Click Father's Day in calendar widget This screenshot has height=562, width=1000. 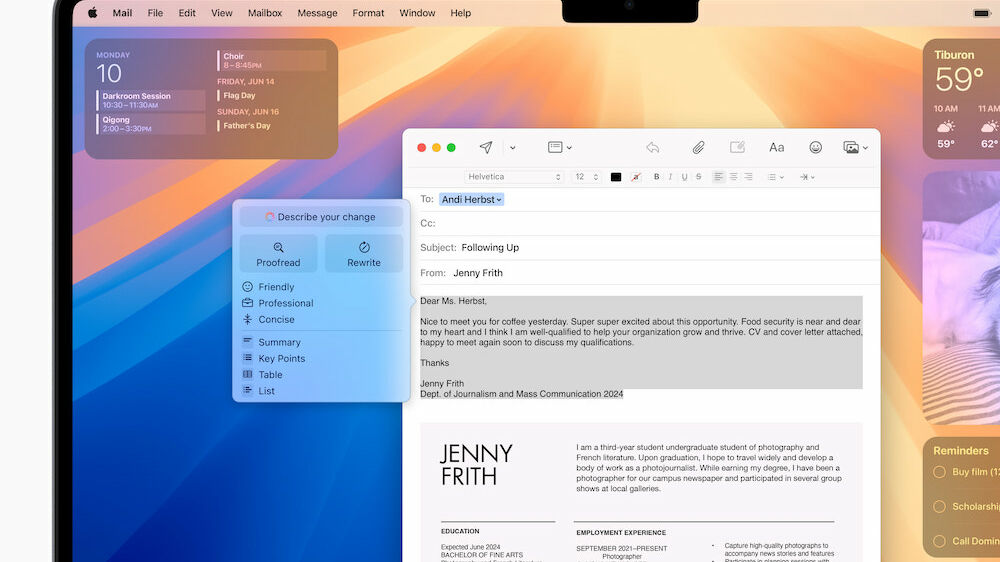(246, 126)
